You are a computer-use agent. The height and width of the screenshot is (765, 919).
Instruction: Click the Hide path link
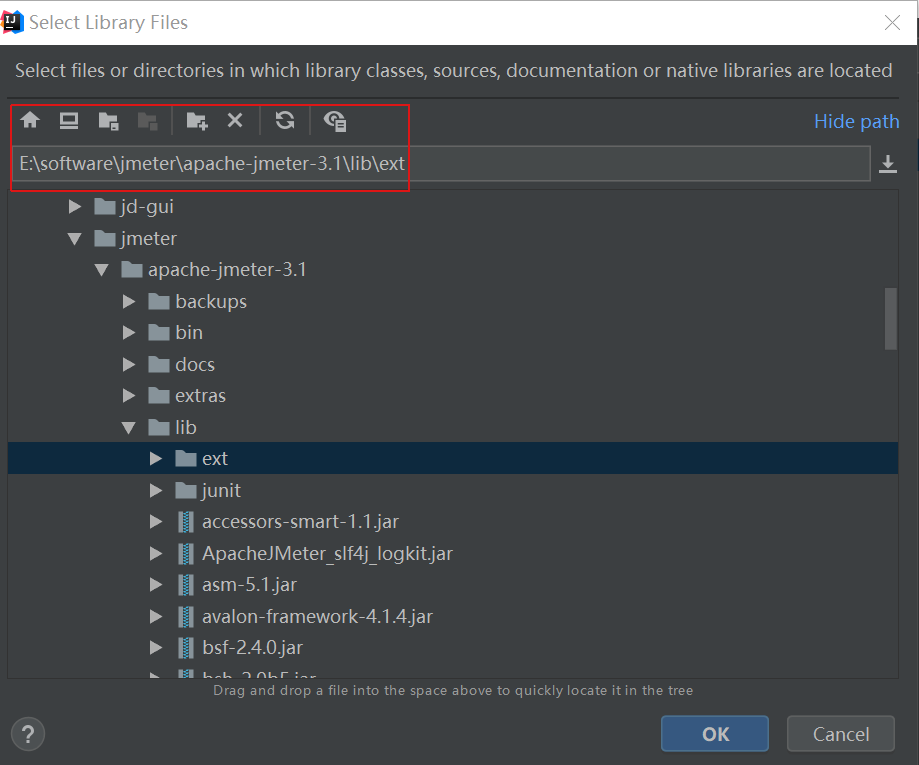pyautogui.click(x=856, y=120)
